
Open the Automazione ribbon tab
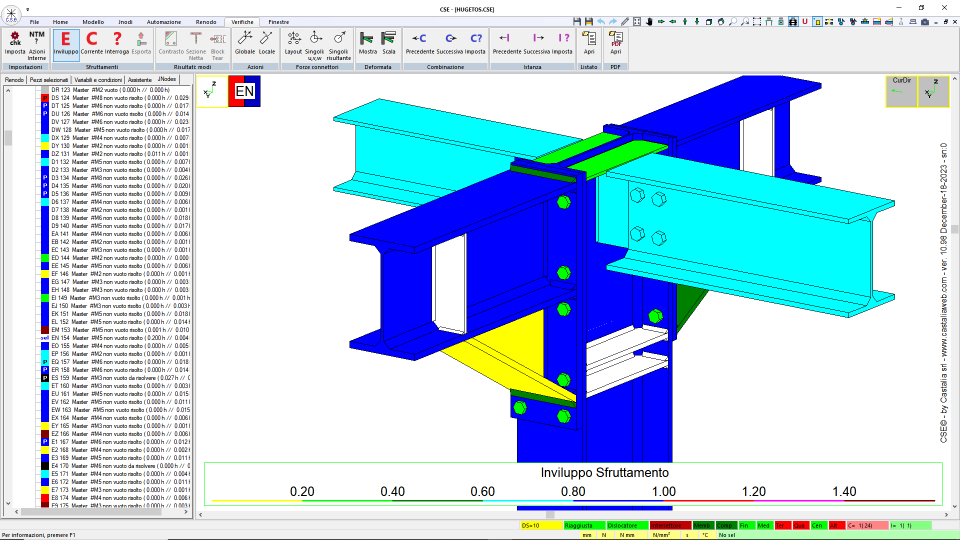[164, 22]
